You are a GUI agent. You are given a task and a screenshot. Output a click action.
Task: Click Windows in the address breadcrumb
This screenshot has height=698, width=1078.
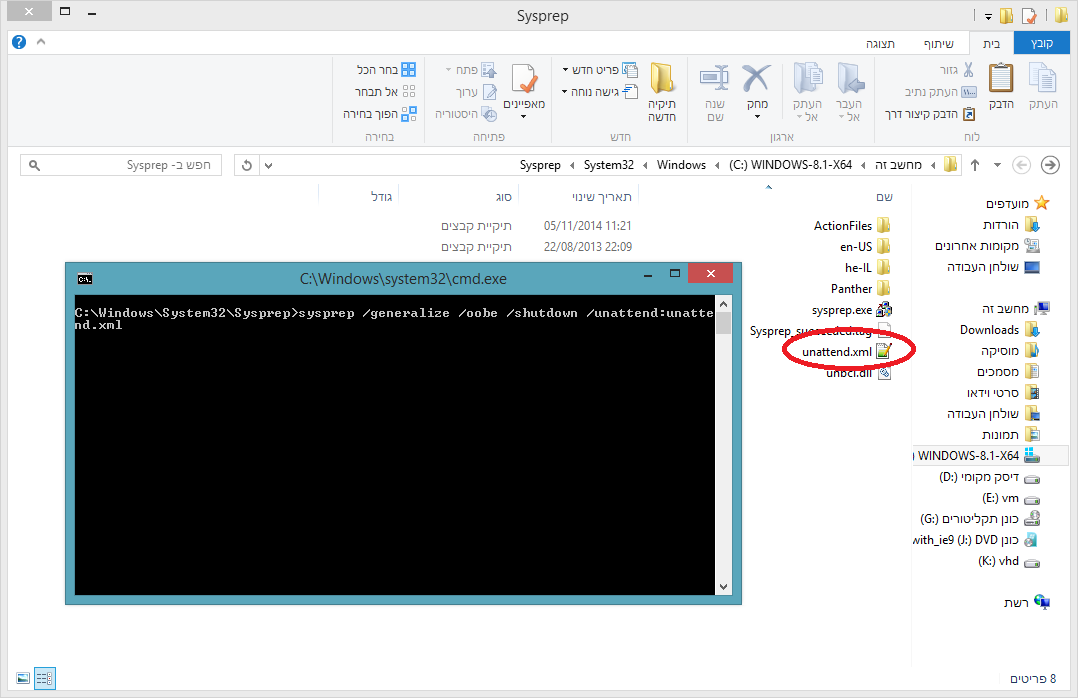pos(681,165)
